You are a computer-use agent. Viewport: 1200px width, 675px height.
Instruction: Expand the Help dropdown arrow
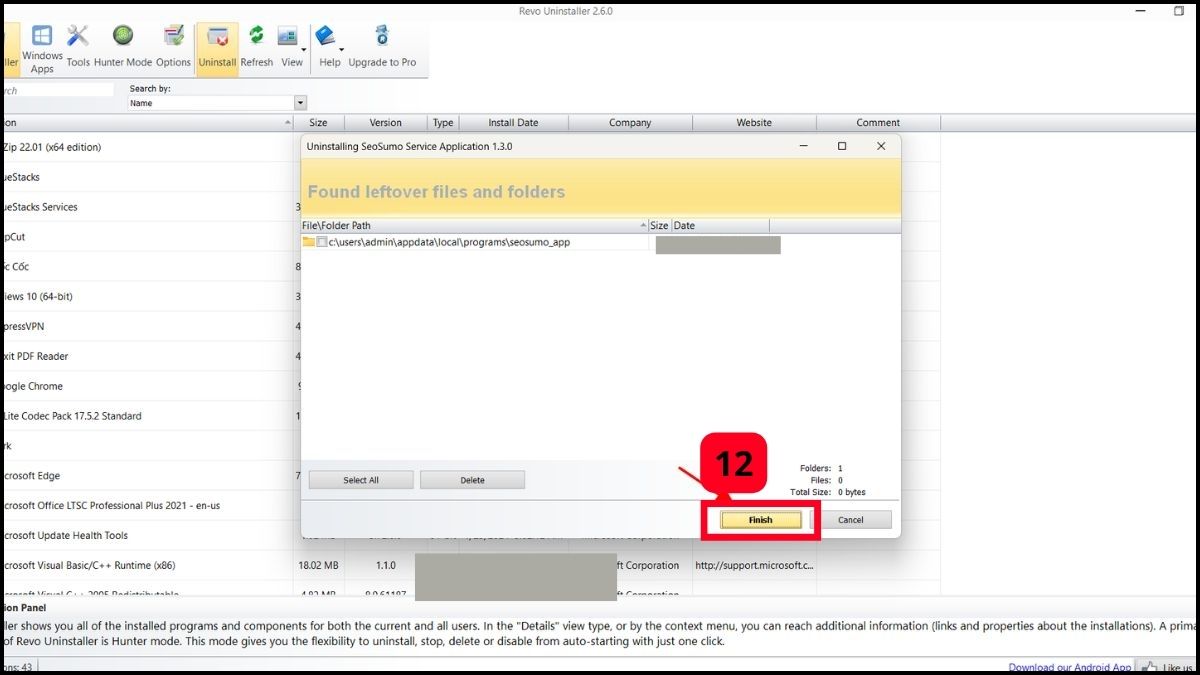click(342, 48)
